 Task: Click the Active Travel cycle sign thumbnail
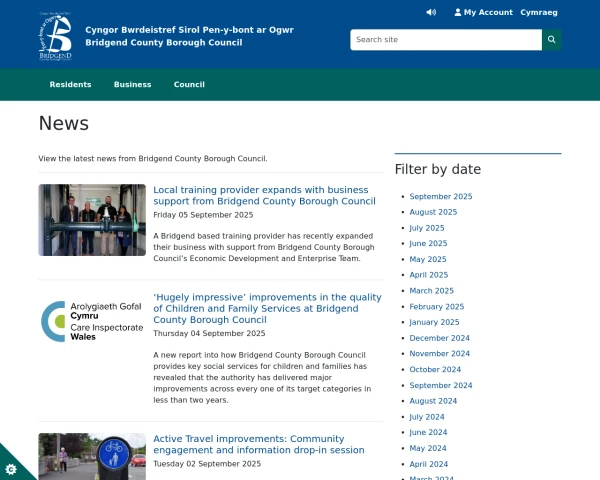point(92,456)
